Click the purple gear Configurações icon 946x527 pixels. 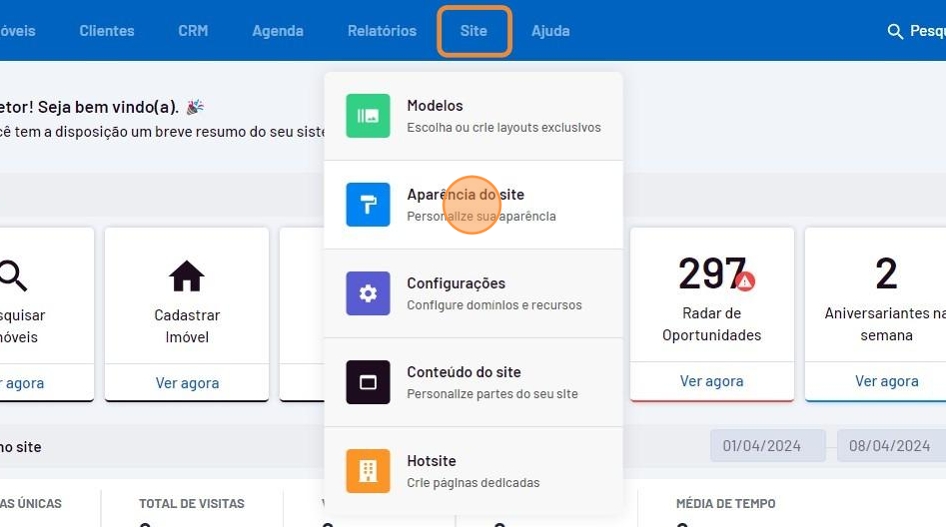tap(368, 294)
